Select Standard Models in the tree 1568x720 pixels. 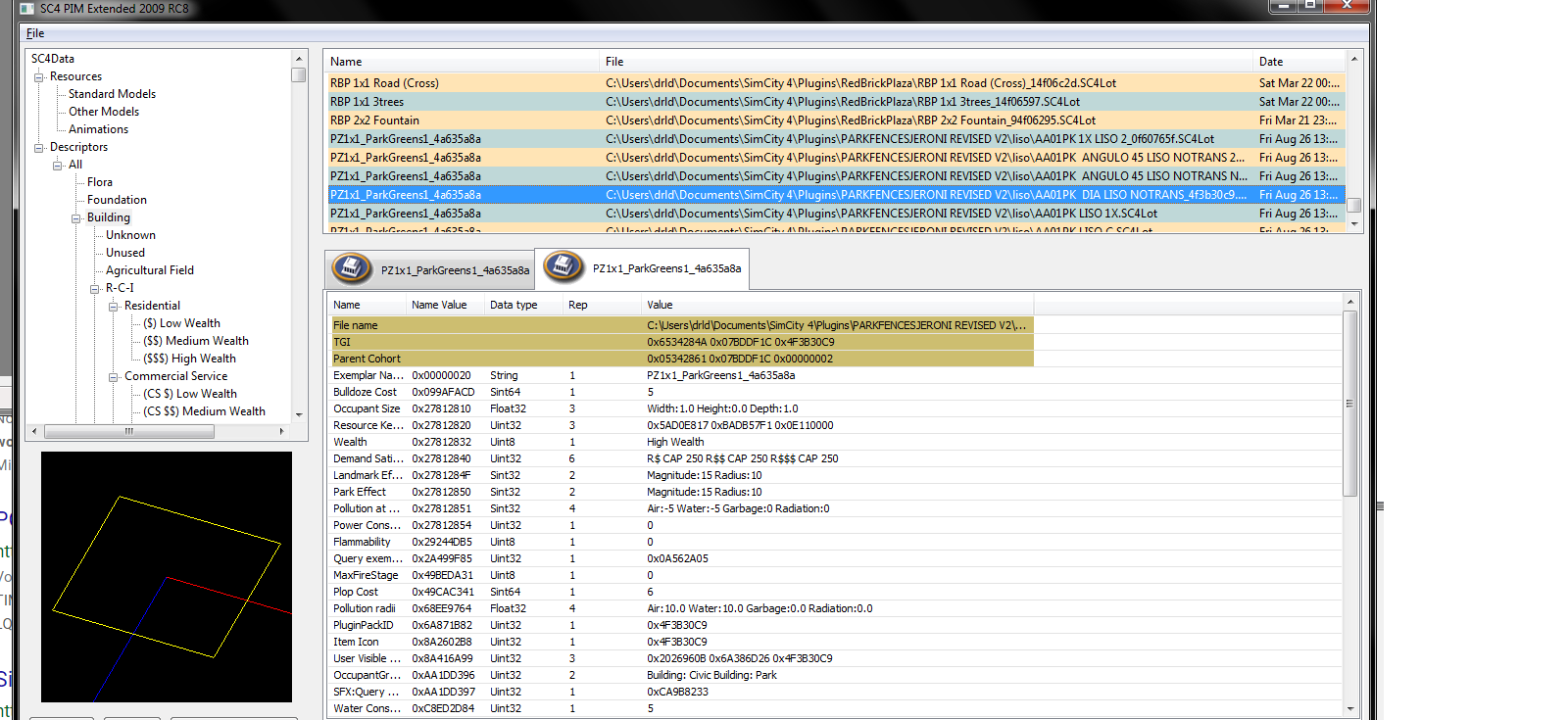pyautogui.click(x=112, y=94)
